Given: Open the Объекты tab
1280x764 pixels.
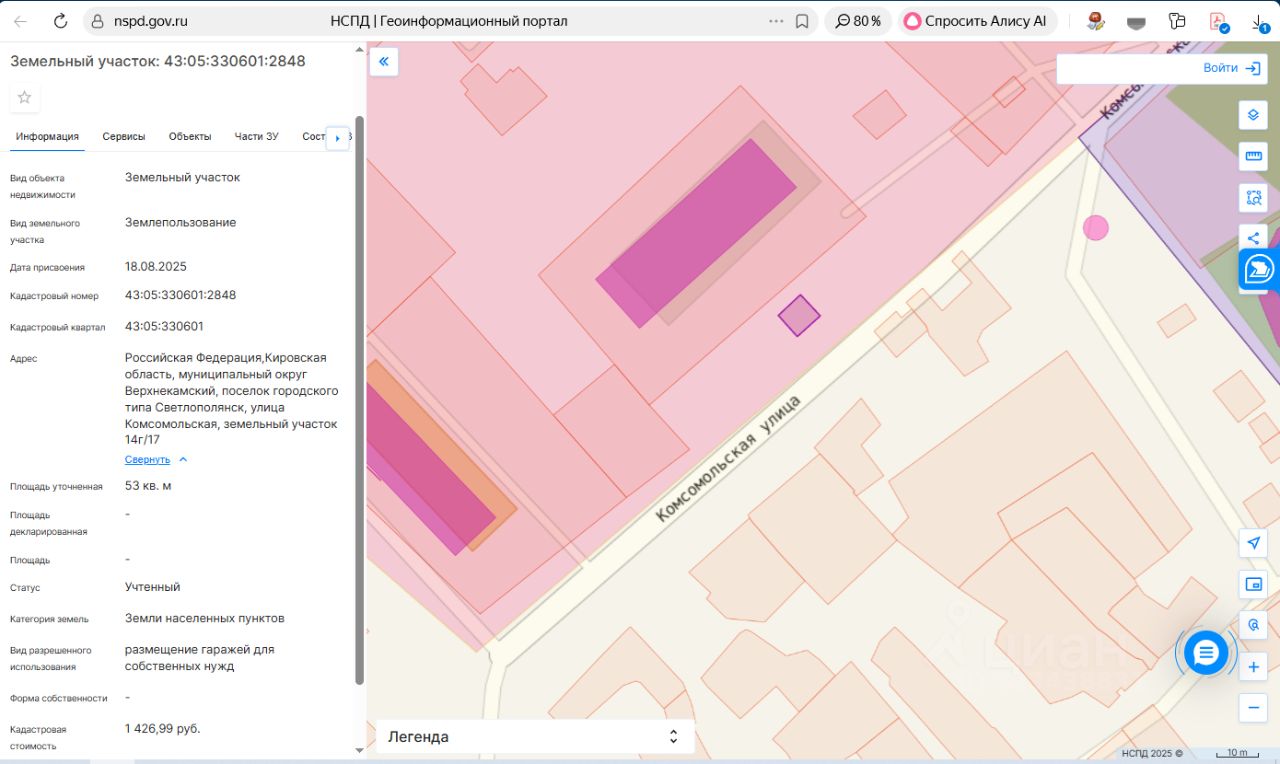Looking at the screenshot, I should point(190,137).
